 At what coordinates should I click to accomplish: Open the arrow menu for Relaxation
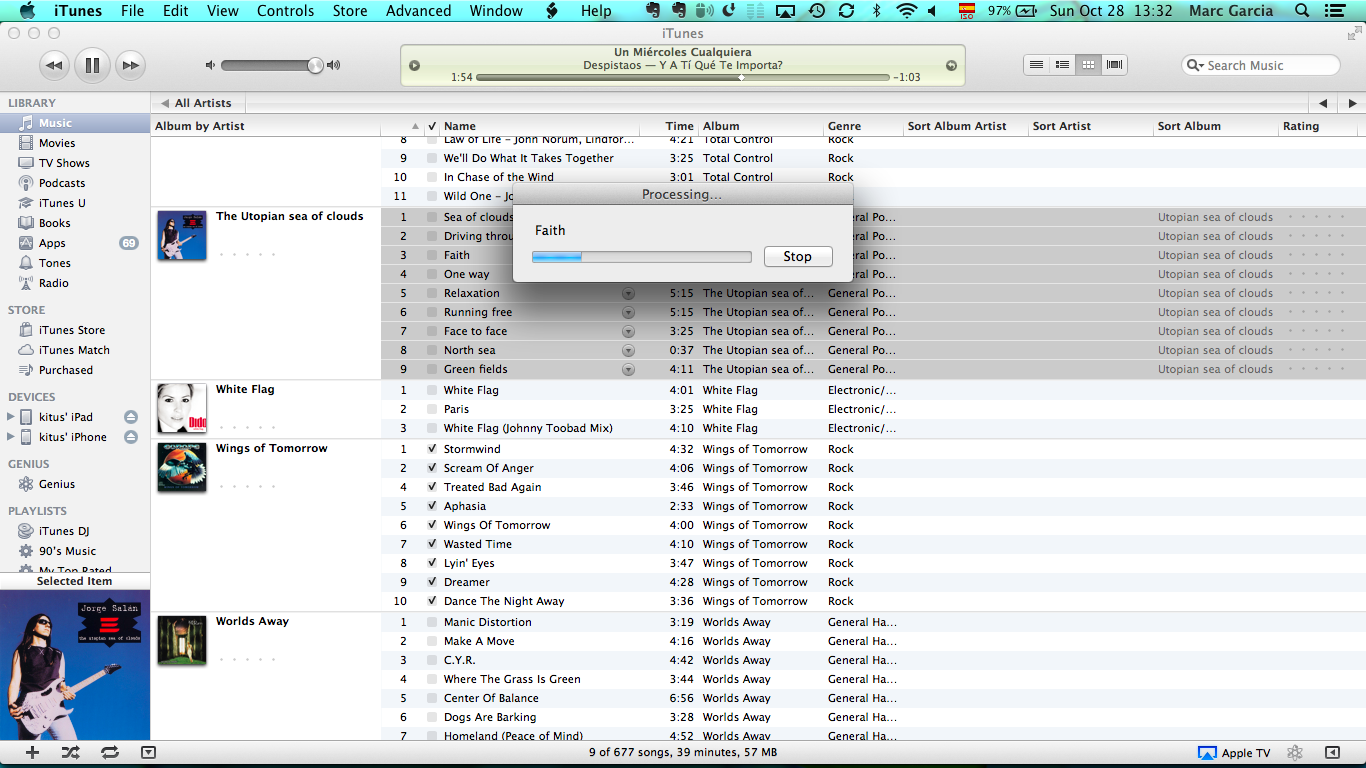pyautogui.click(x=628, y=293)
